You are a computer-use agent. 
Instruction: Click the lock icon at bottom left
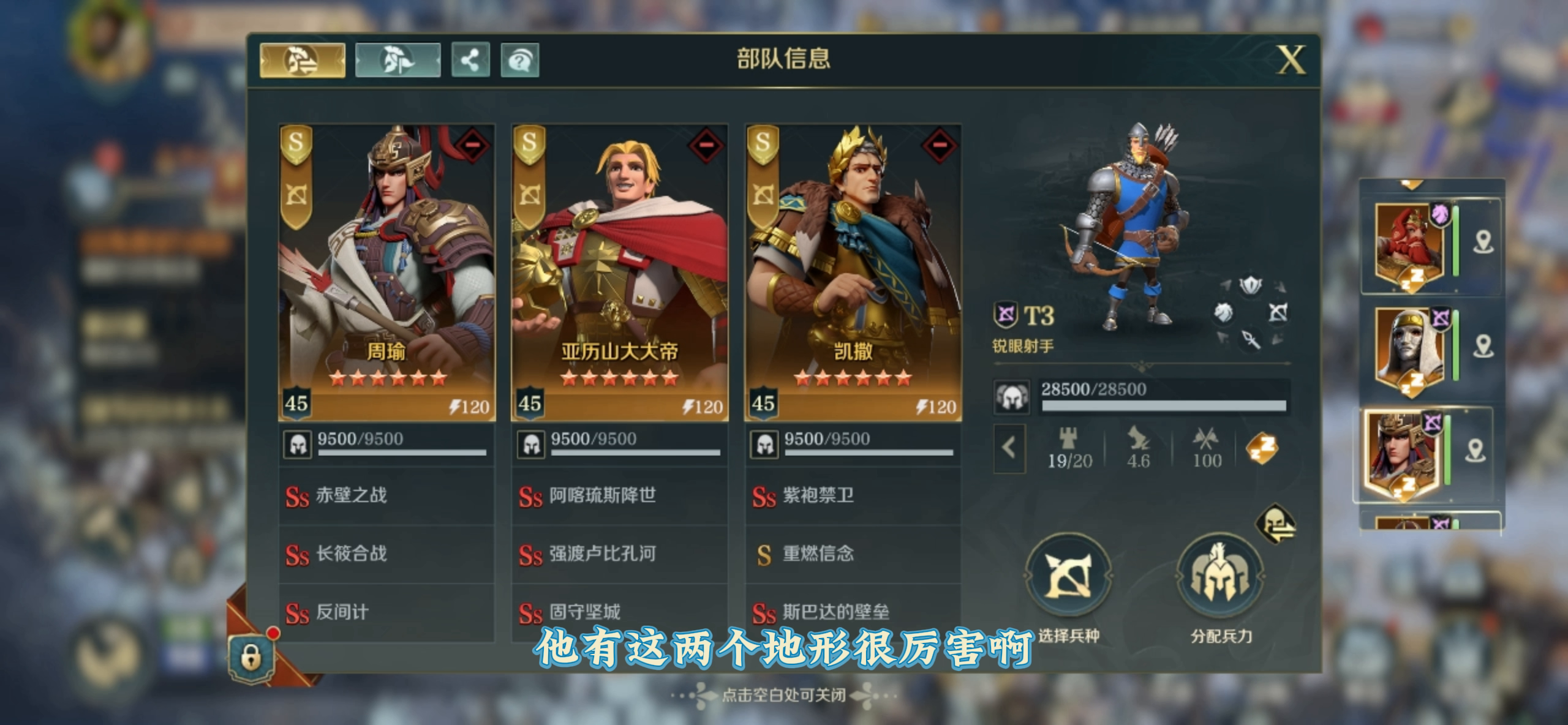click(249, 658)
